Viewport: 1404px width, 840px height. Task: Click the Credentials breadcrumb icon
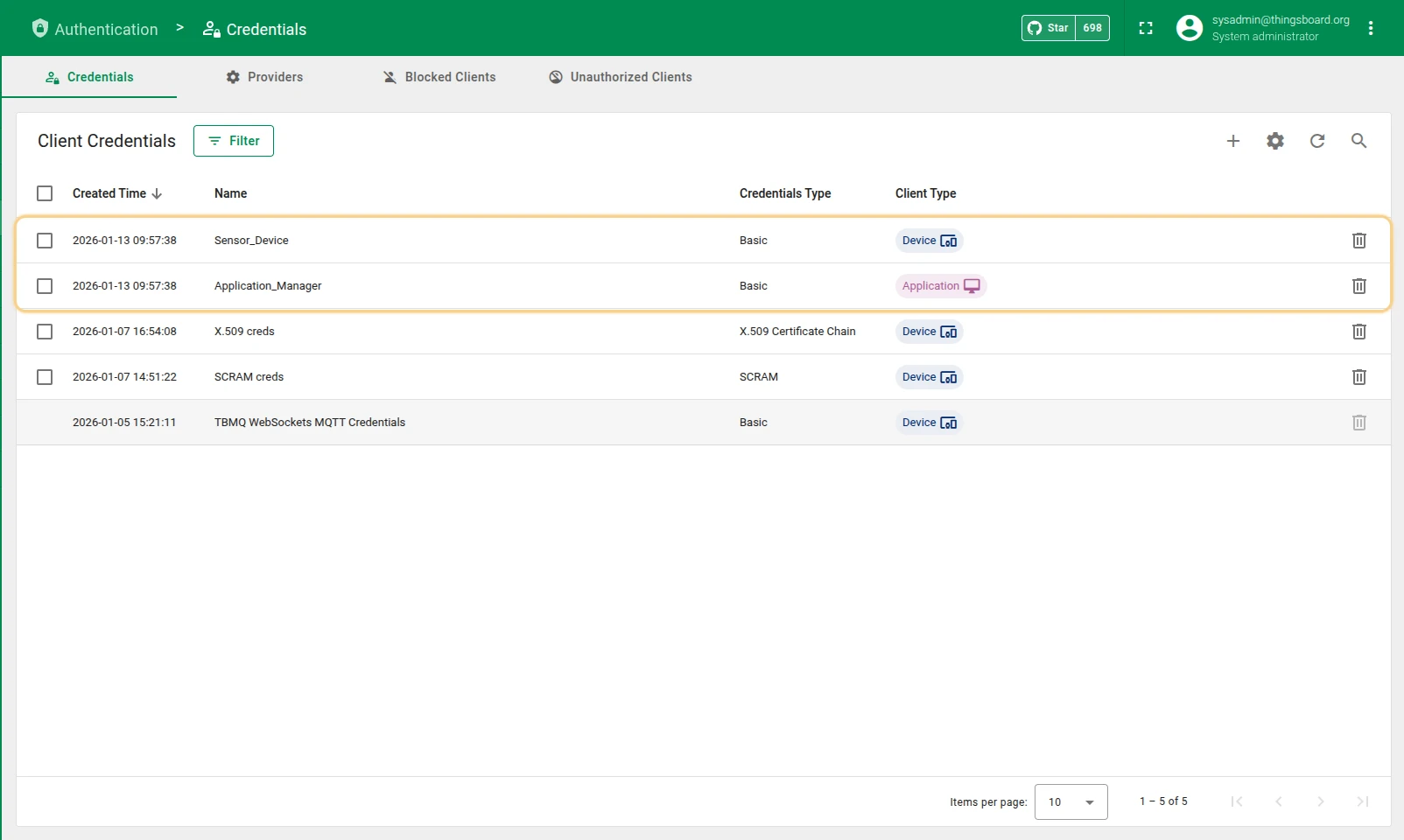(211, 29)
